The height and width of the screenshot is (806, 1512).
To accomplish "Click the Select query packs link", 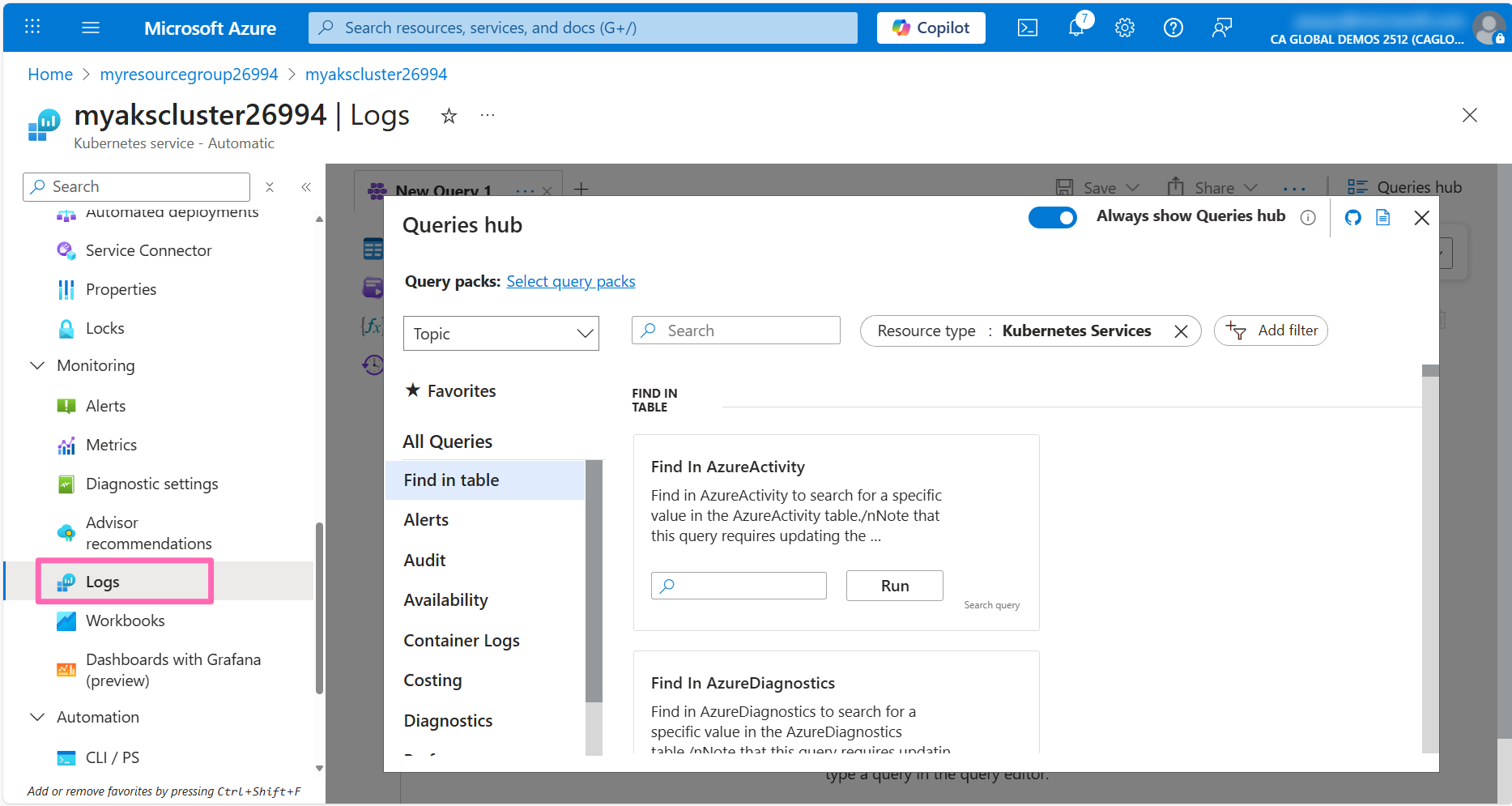I will (570, 281).
